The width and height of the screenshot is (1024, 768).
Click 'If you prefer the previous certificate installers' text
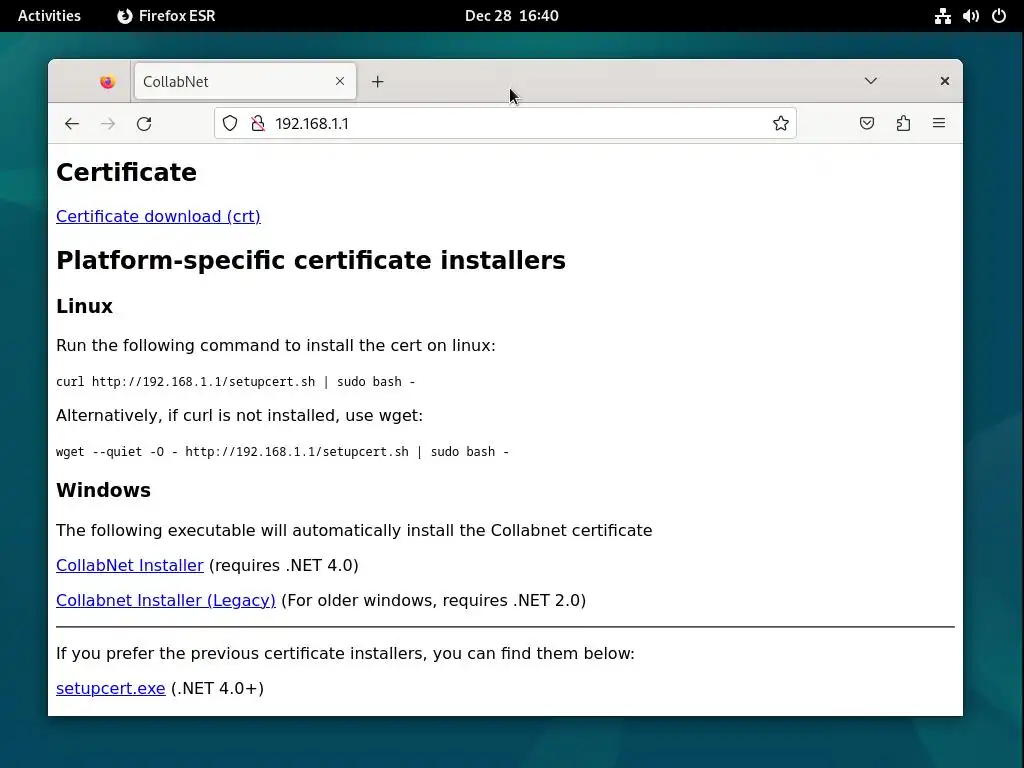345,654
